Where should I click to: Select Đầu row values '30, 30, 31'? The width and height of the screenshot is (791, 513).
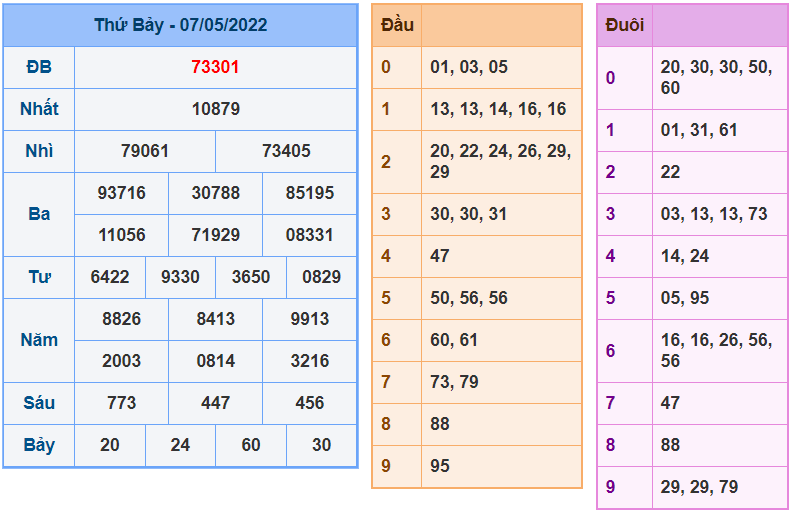468,213
